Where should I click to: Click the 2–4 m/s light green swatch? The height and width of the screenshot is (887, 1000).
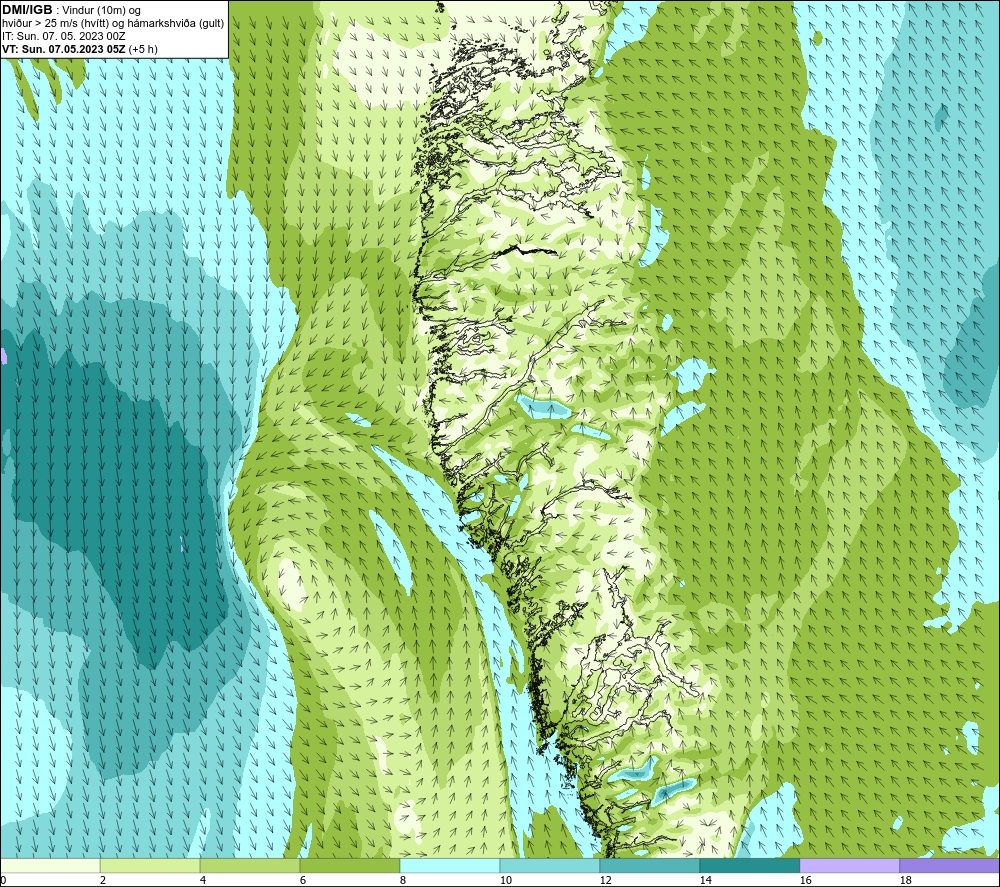click(150, 865)
